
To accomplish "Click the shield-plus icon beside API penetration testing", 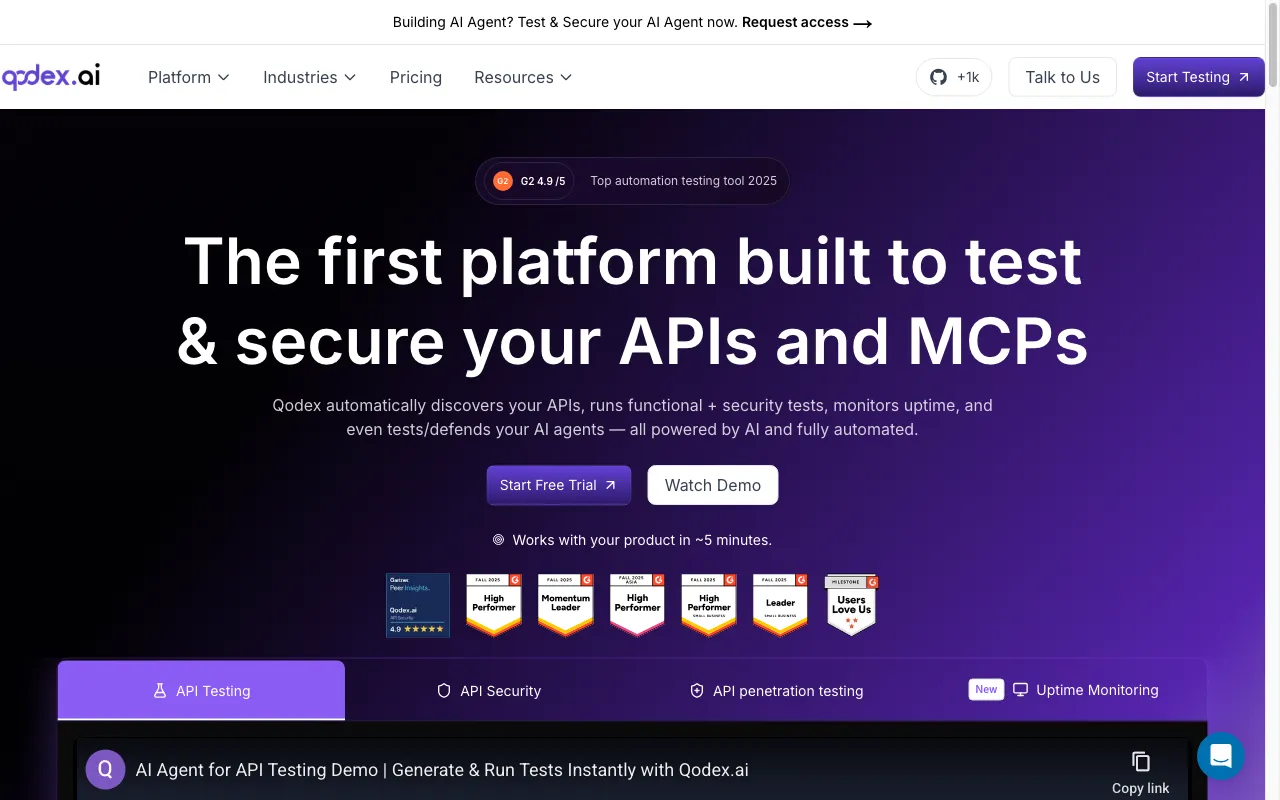I will (697, 691).
